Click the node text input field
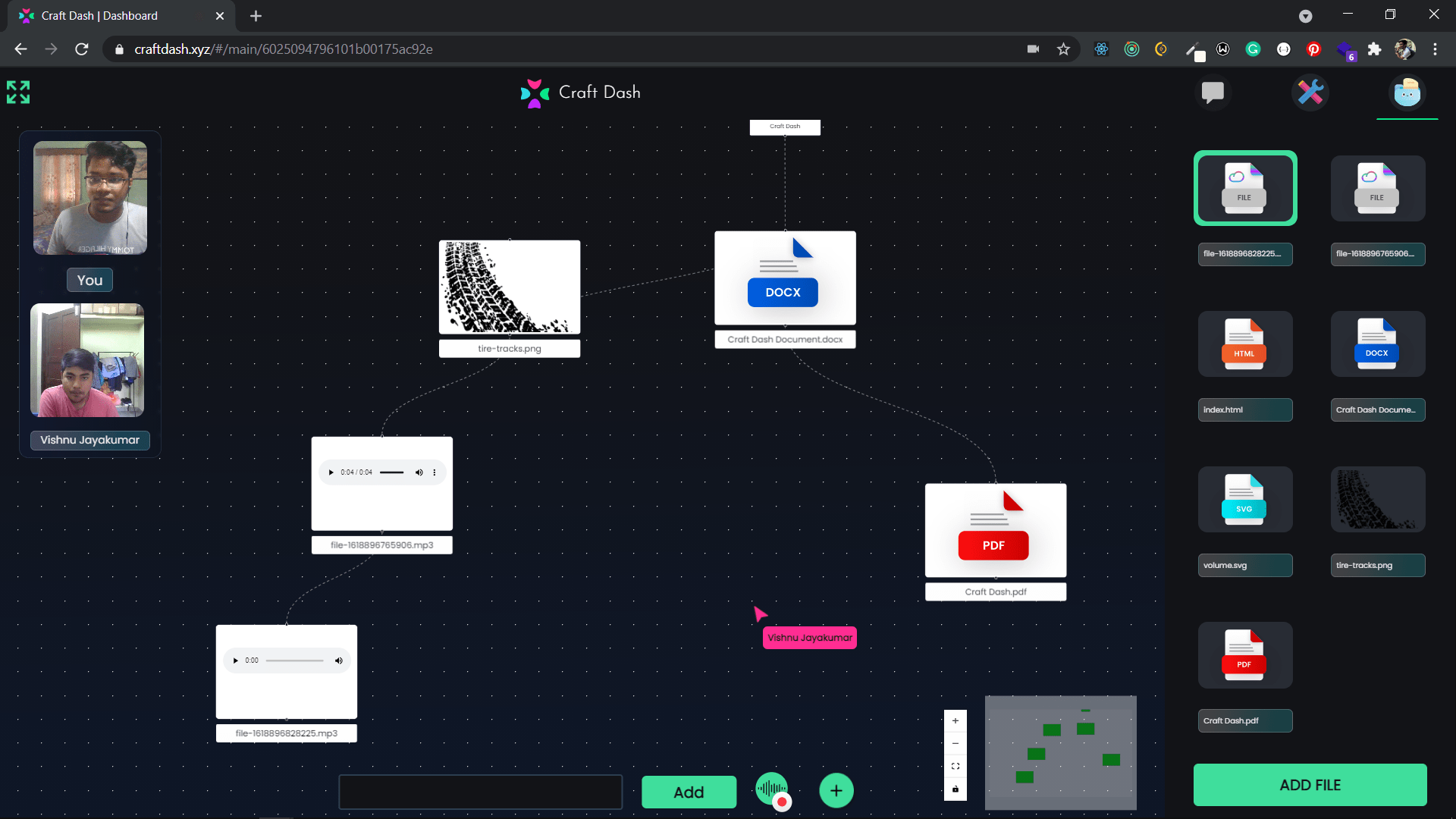The height and width of the screenshot is (819, 1456). pyautogui.click(x=480, y=792)
